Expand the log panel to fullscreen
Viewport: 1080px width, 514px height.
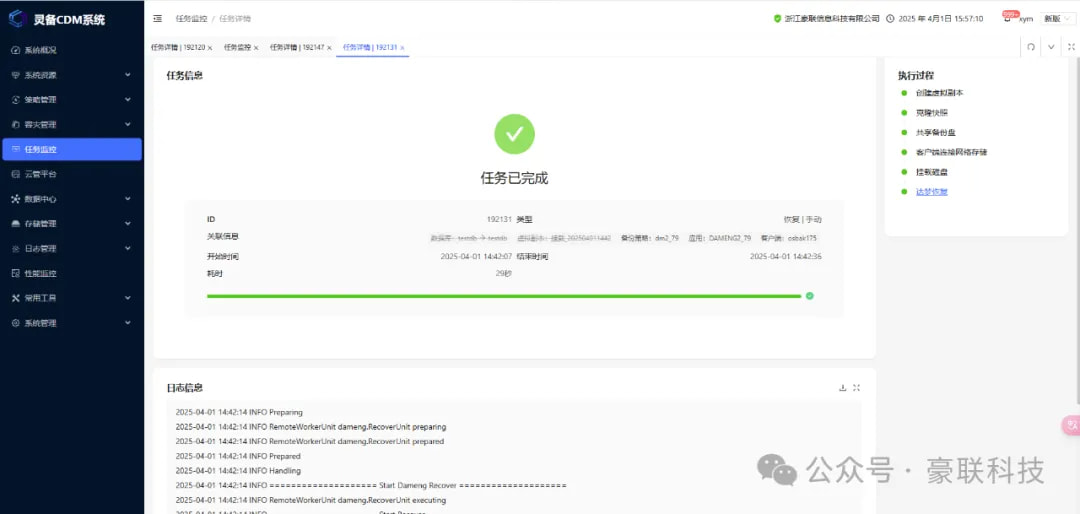click(x=857, y=388)
